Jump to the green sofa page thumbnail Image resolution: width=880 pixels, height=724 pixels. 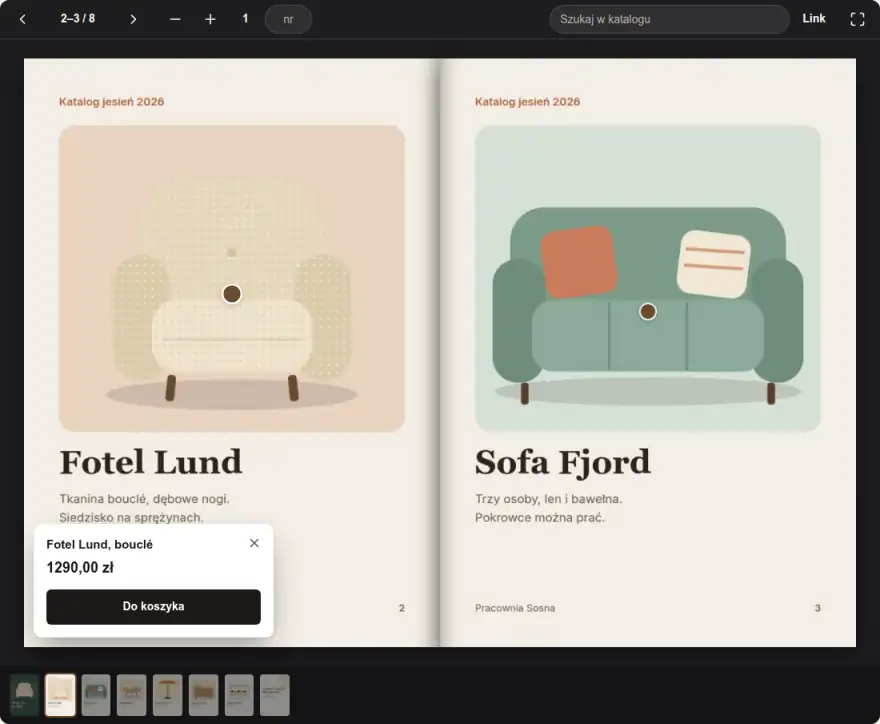point(96,695)
